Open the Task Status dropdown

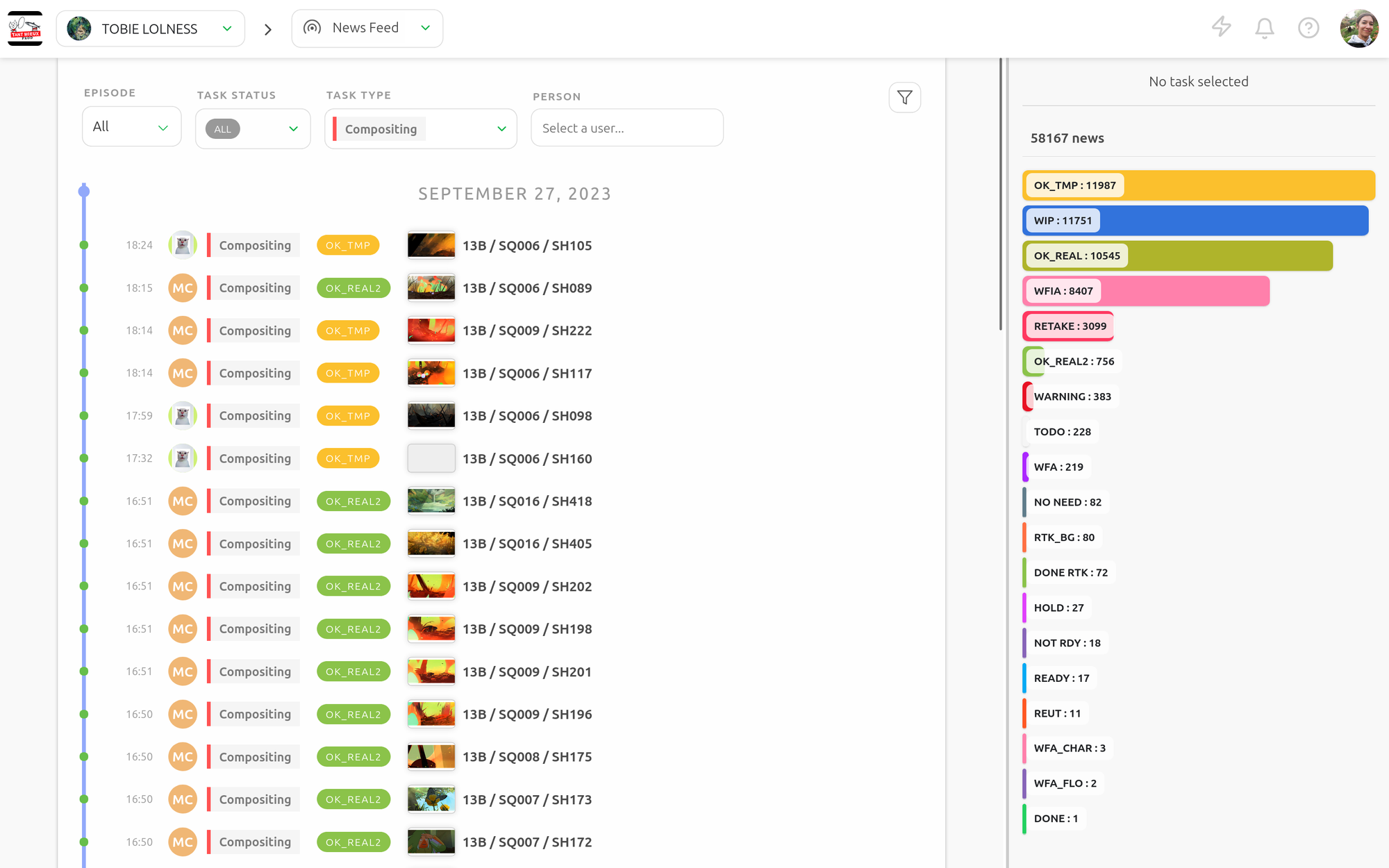(x=253, y=128)
